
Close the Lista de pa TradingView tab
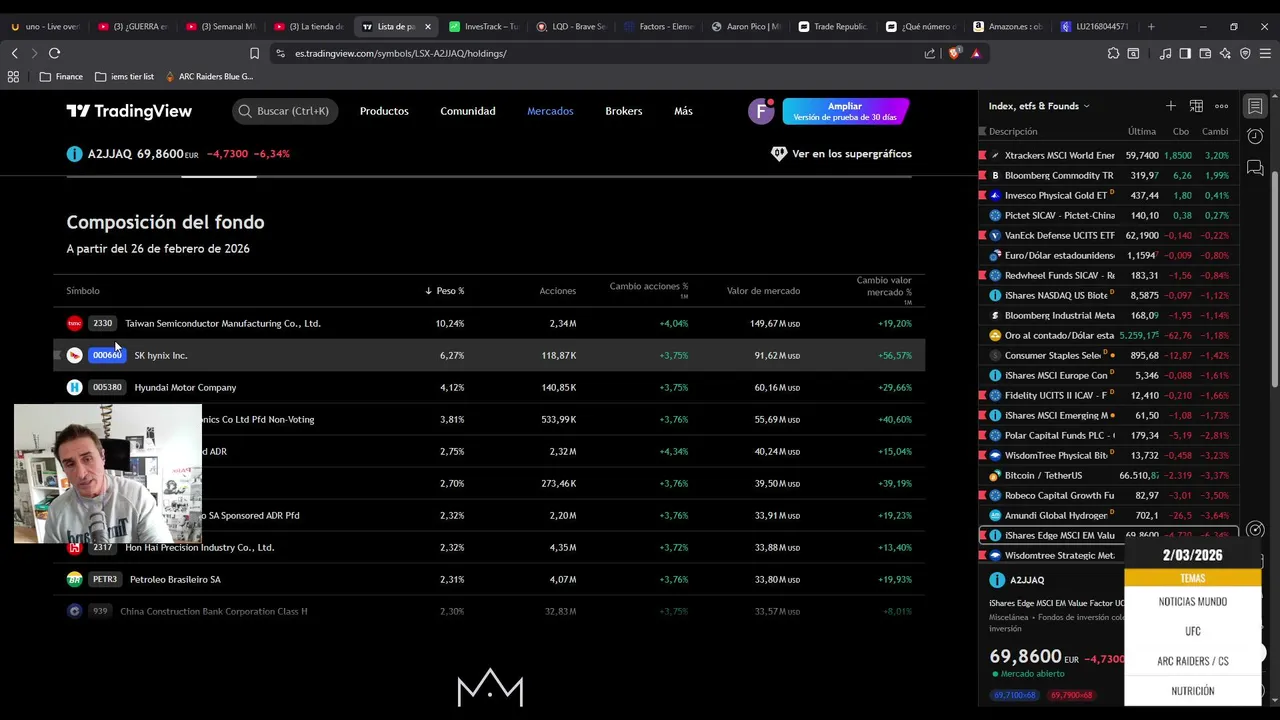[427, 27]
